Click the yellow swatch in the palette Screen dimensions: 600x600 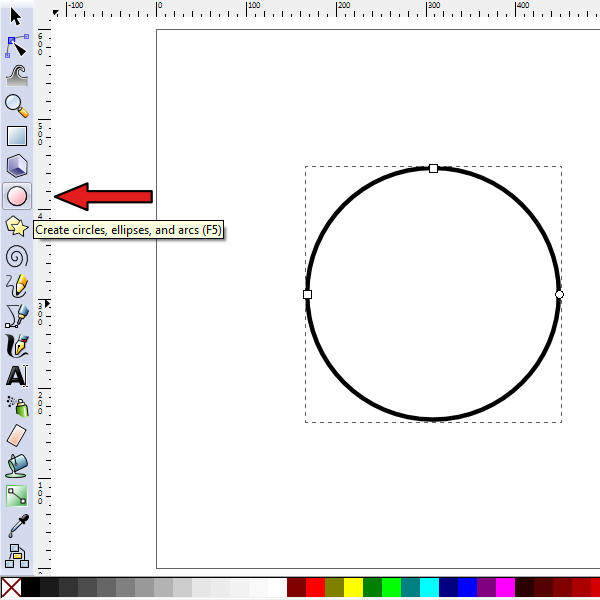[x=354, y=587]
